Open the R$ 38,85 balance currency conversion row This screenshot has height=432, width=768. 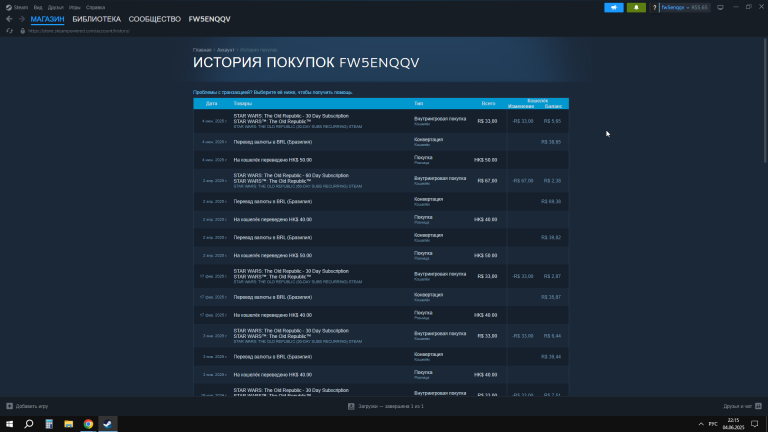381,142
